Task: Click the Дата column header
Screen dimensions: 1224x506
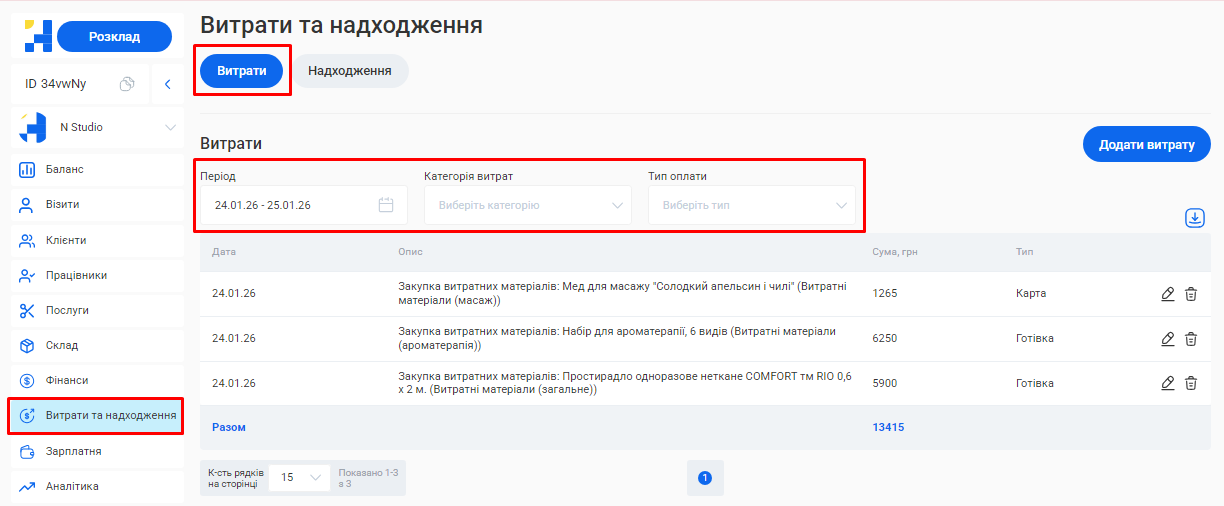Action: [223, 251]
